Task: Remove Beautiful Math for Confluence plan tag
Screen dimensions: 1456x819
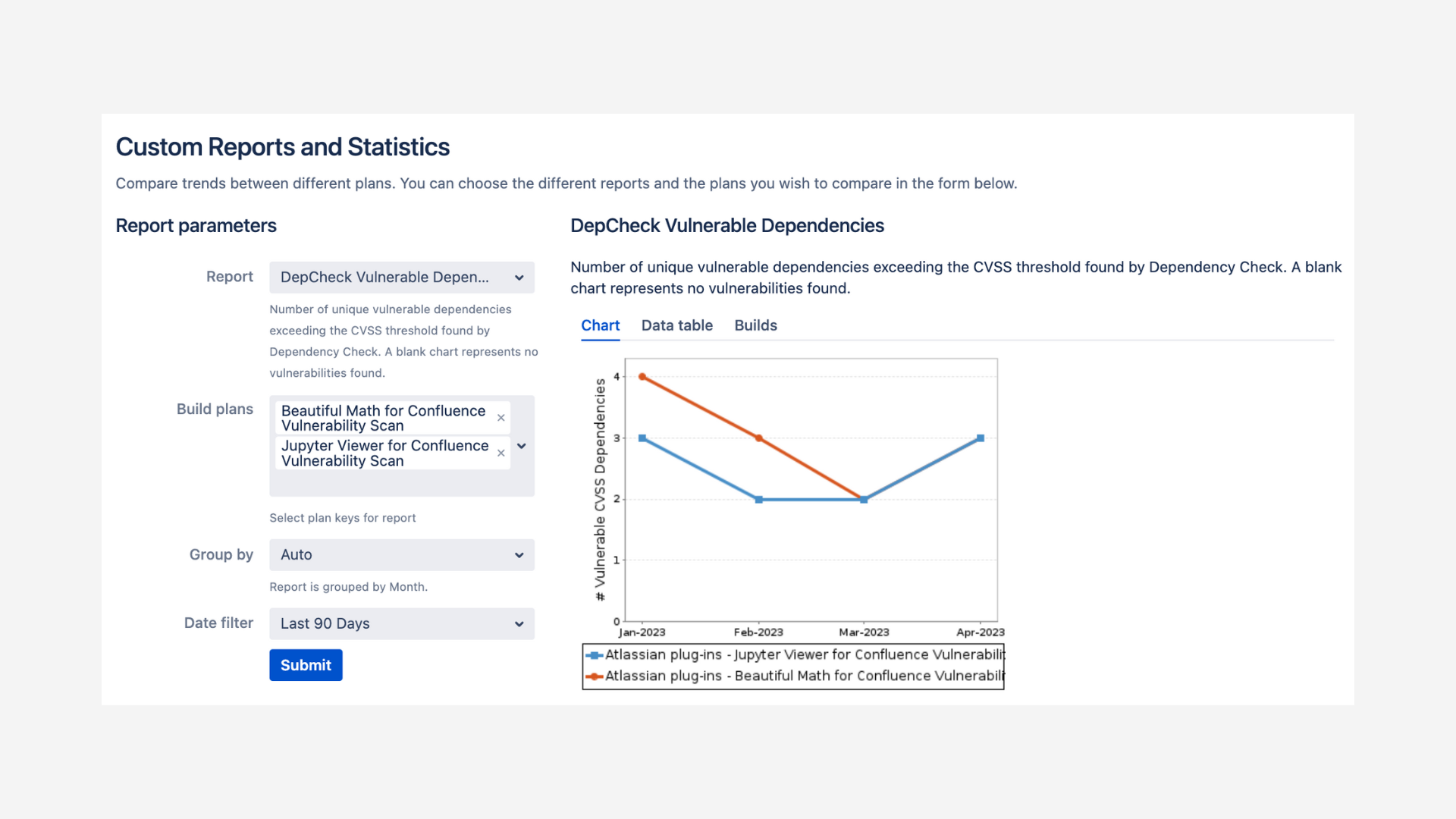Action: [500, 418]
